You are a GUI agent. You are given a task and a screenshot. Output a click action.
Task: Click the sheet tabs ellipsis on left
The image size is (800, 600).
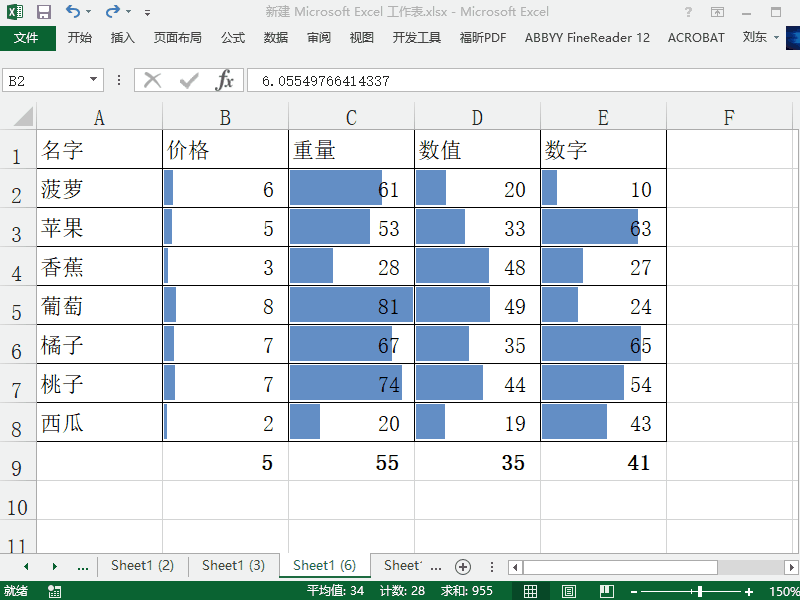tap(83, 567)
